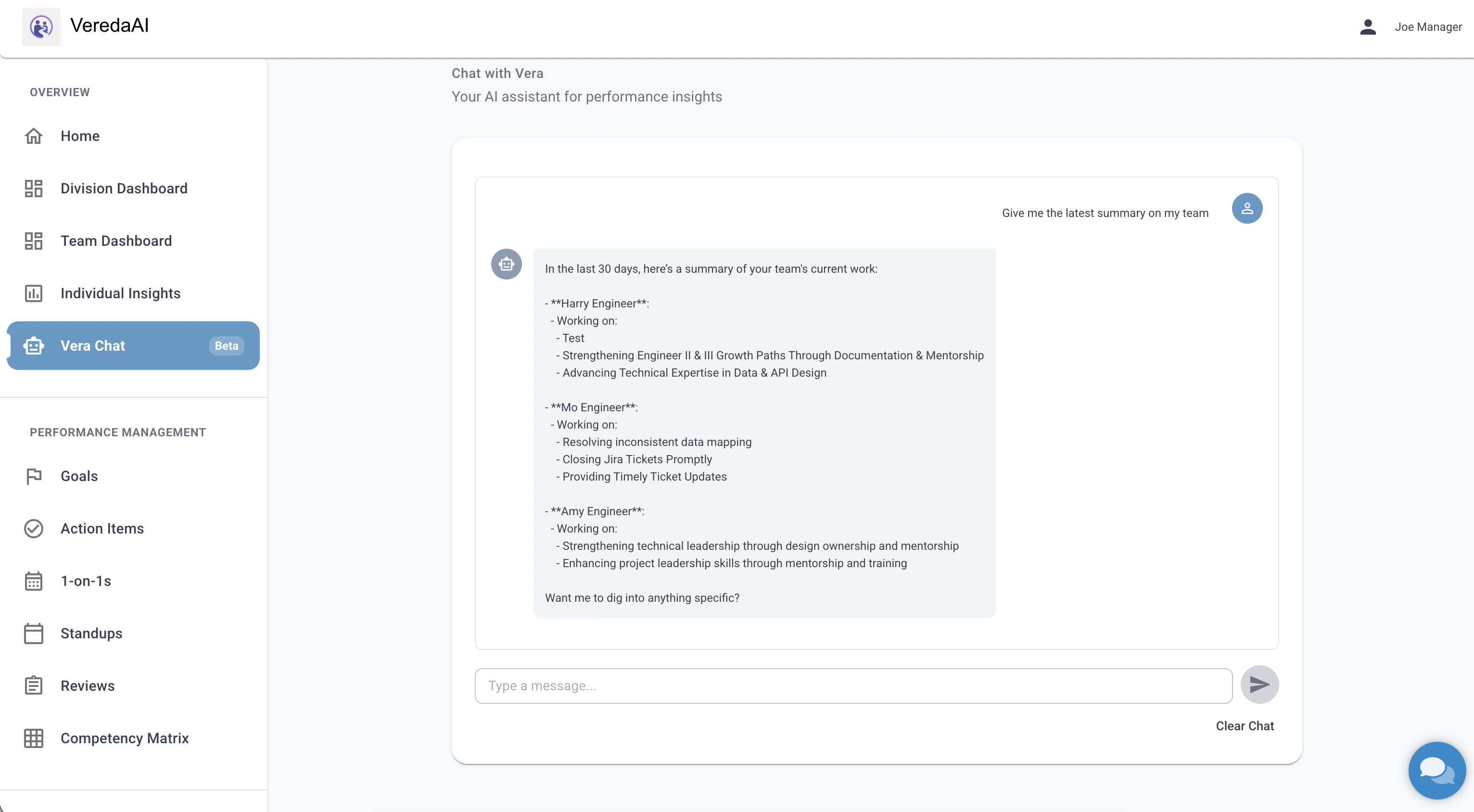This screenshot has width=1474, height=812.
Task: Click the VeredaAI logo icon
Action: click(x=41, y=26)
